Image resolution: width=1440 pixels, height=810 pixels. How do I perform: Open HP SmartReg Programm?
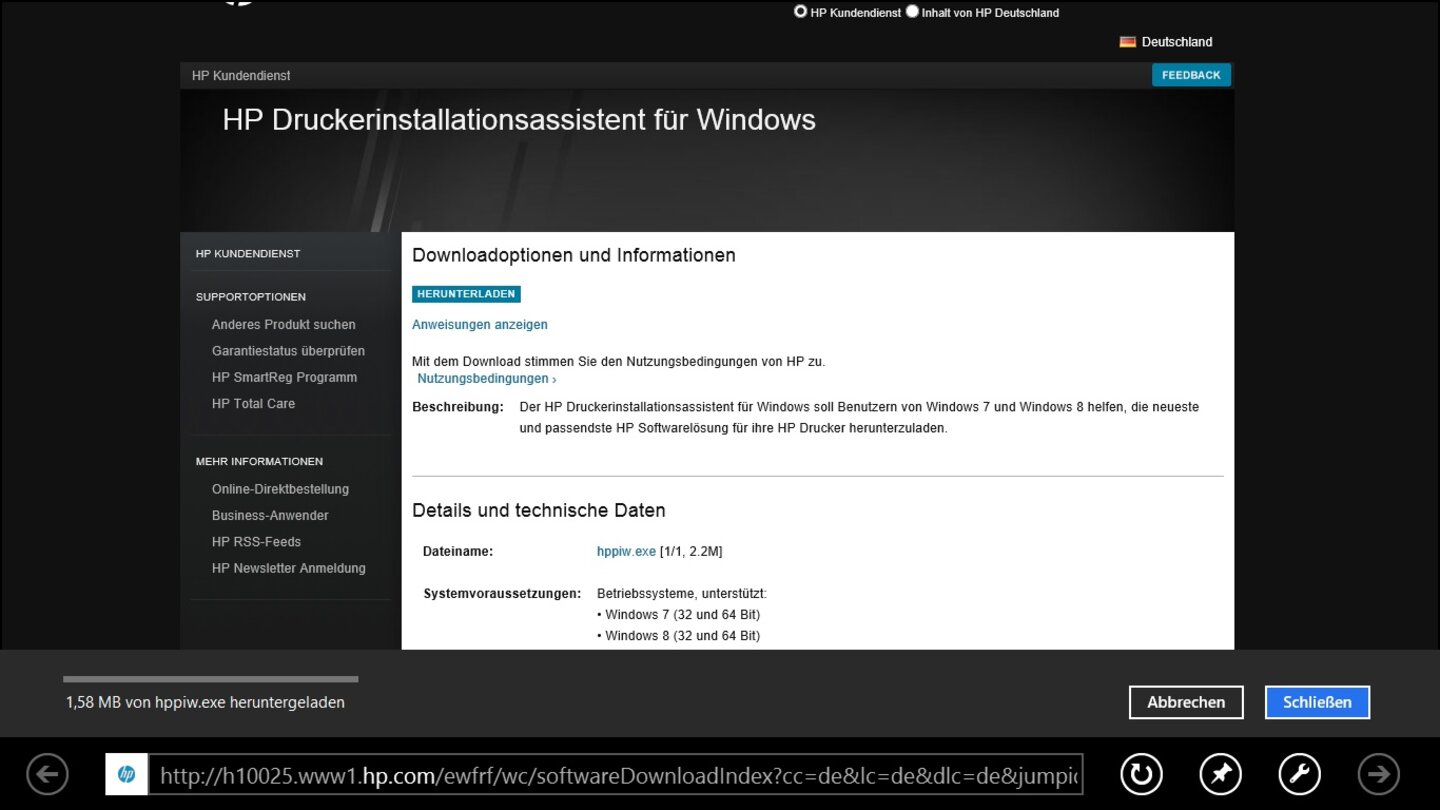click(284, 378)
